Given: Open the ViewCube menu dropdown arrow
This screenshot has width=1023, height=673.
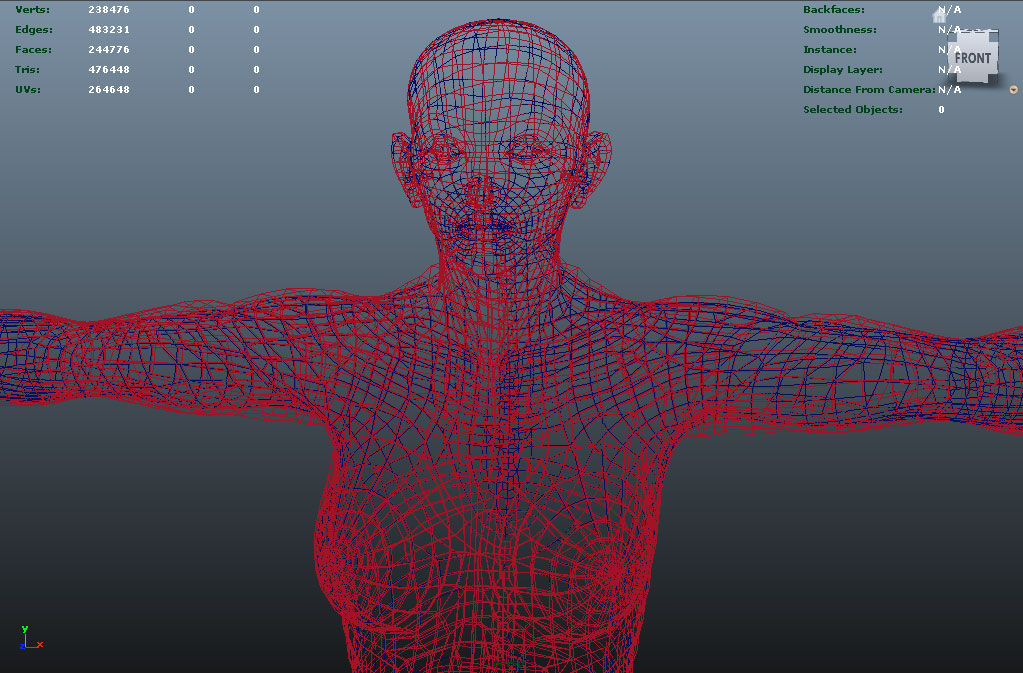Looking at the screenshot, I should pos(1013,90).
